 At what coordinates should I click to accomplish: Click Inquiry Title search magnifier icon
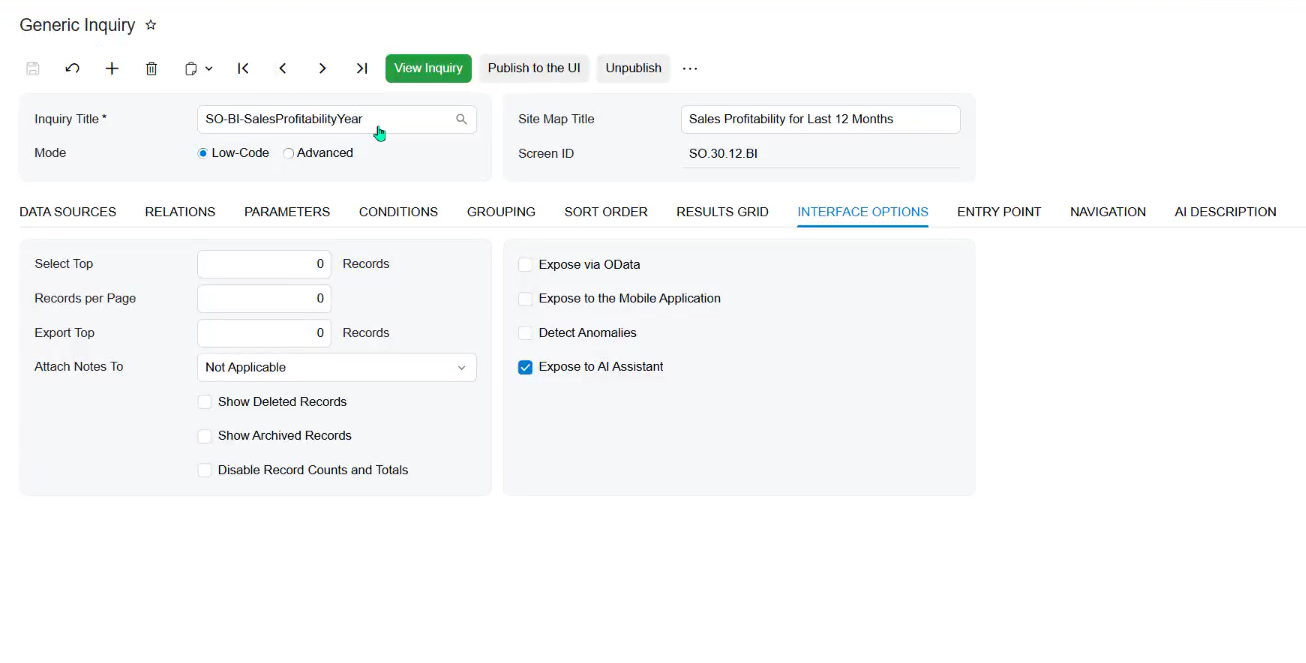click(461, 119)
